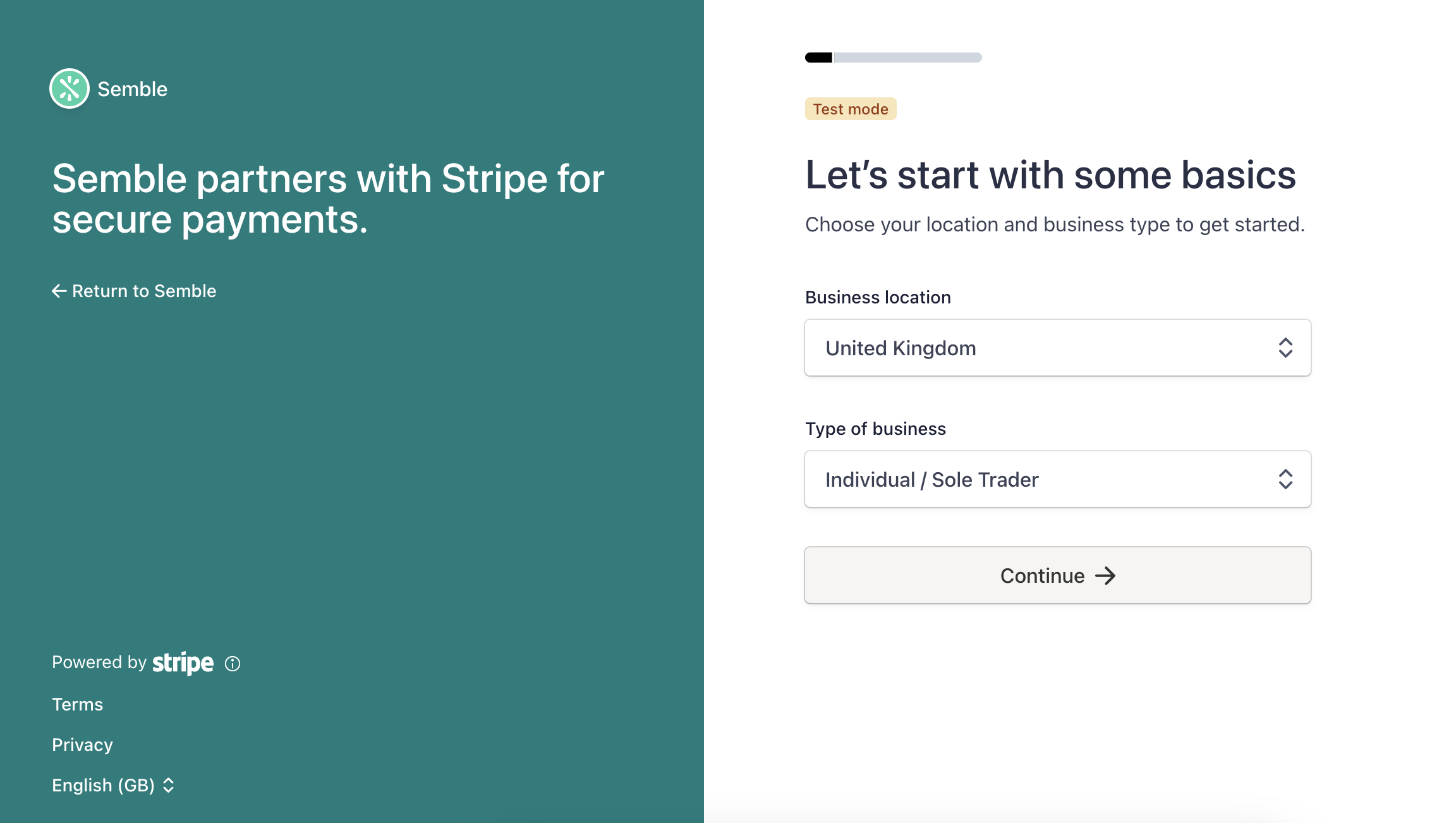Open the United Kingdom location dropdown
This screenshot has width=1456, height=823.
(1057, 348)
